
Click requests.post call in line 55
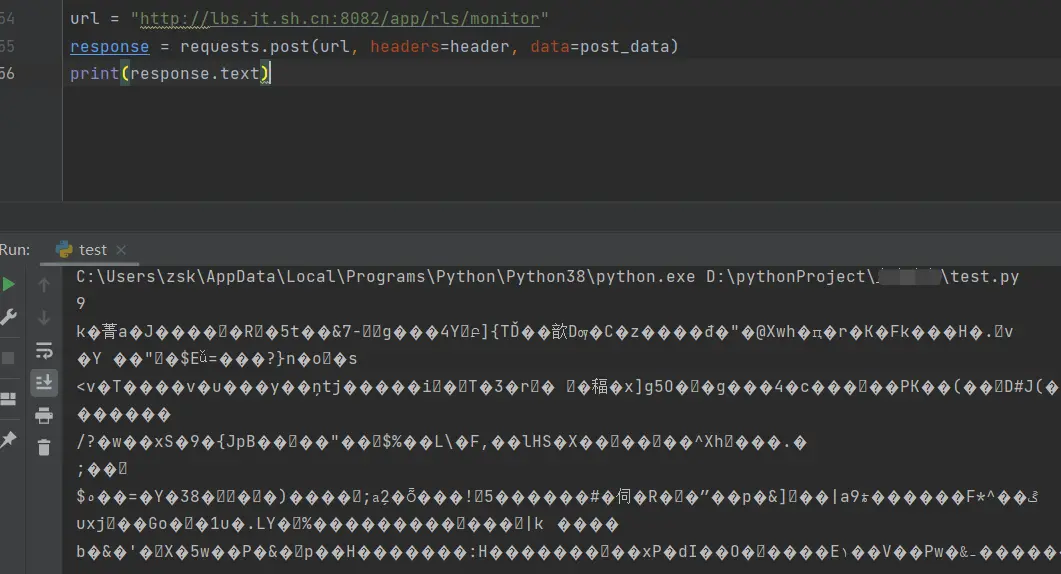click(x=246, y=46)
